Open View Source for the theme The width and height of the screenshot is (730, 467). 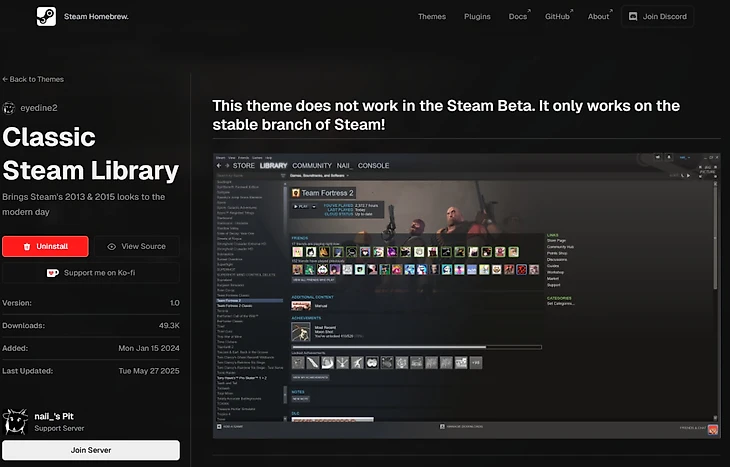point(137,246)
